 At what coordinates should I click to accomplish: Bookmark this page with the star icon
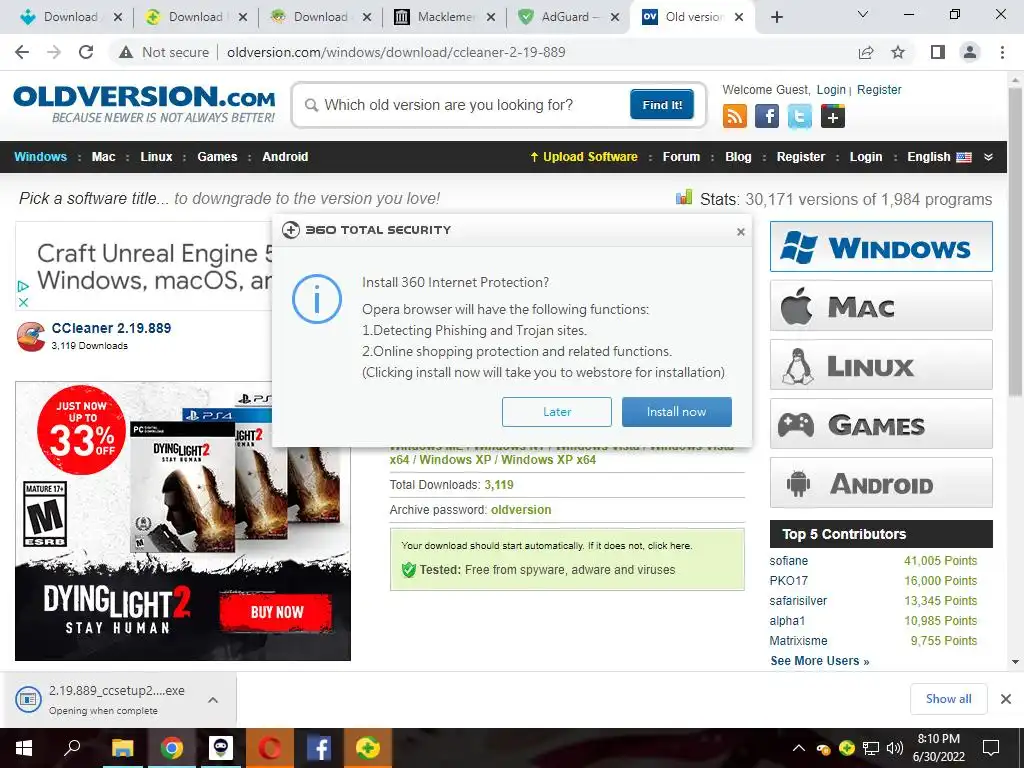899,52
